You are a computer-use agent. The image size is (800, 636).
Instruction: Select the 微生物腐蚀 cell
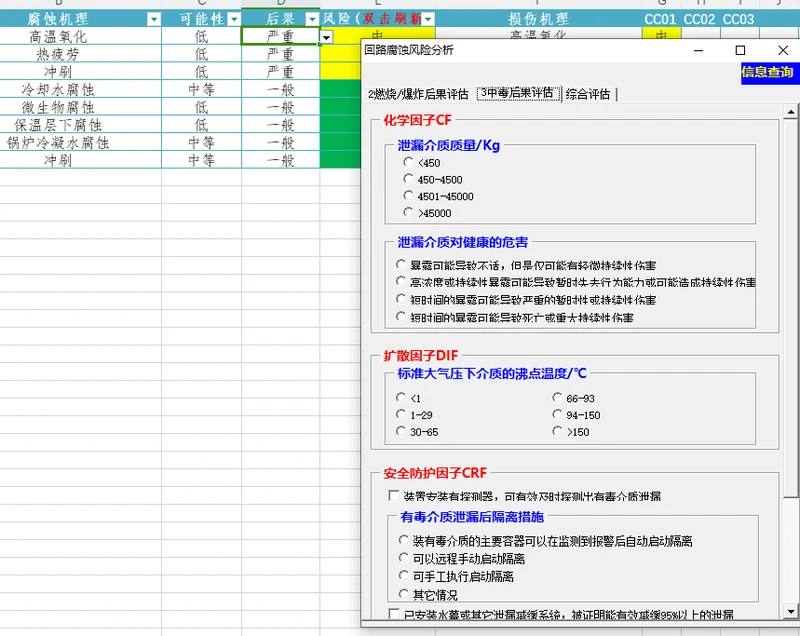81,107
